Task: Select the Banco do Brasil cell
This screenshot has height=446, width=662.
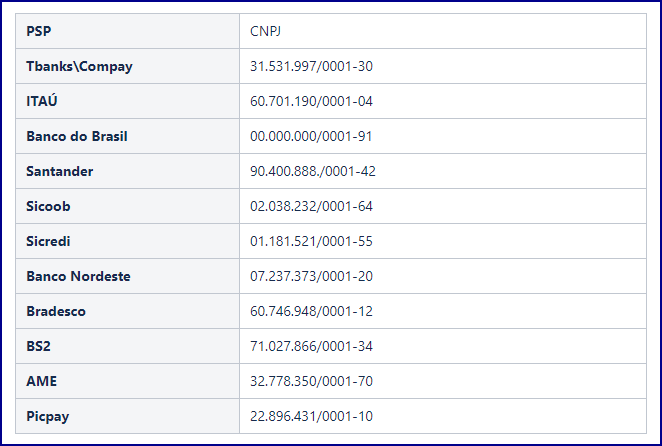Action: 128,136
